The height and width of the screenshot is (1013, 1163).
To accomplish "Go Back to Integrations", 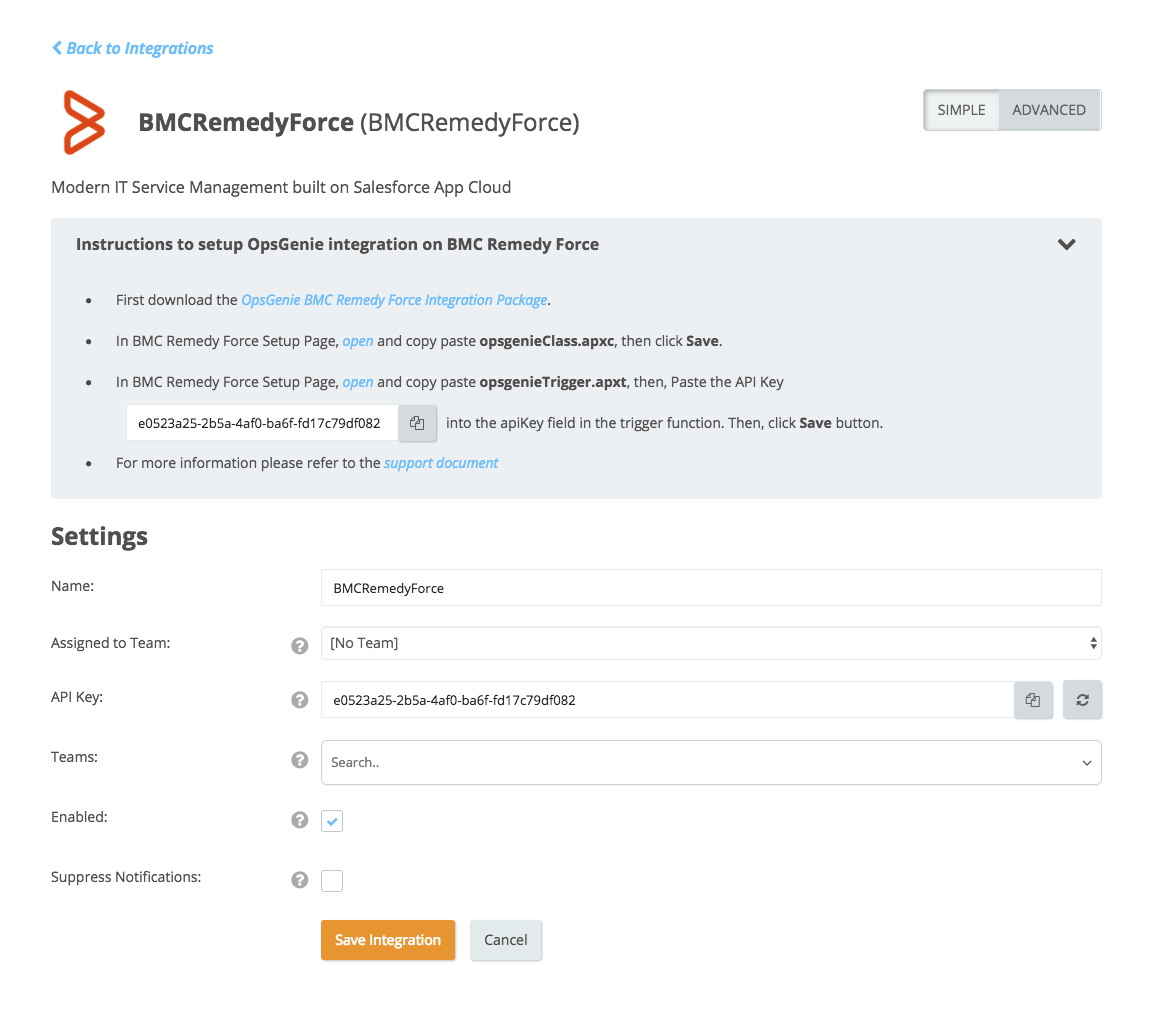I will 133,48.
